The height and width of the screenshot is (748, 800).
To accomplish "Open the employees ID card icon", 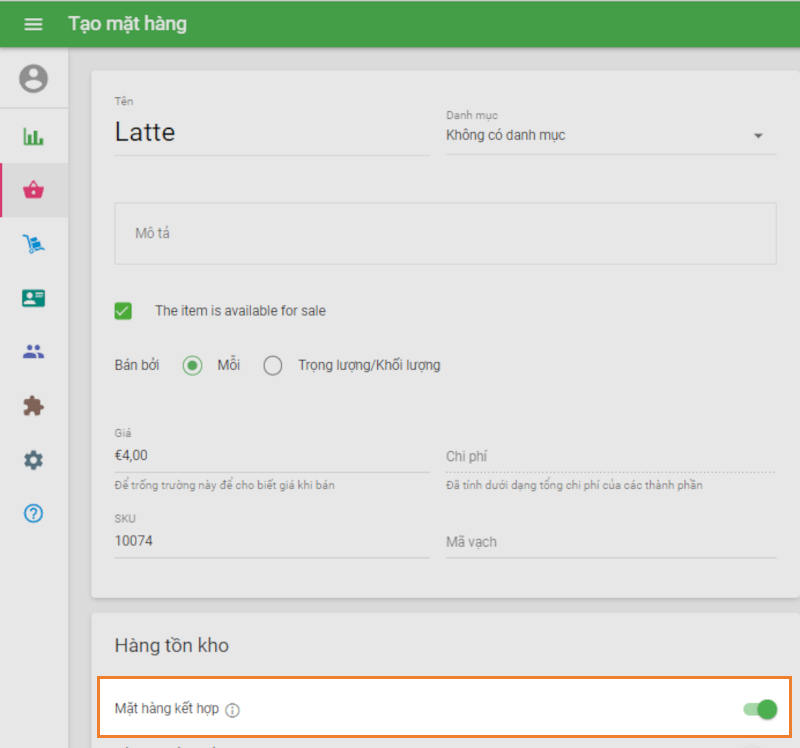I will 33,298.
